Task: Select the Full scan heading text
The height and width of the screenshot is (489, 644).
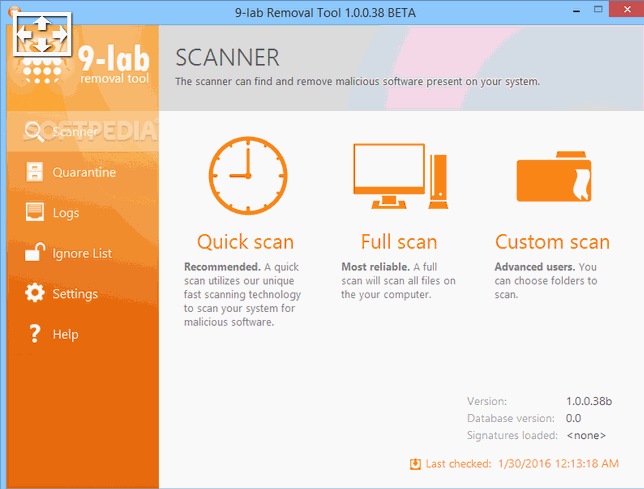Action: tap(398, 242)
